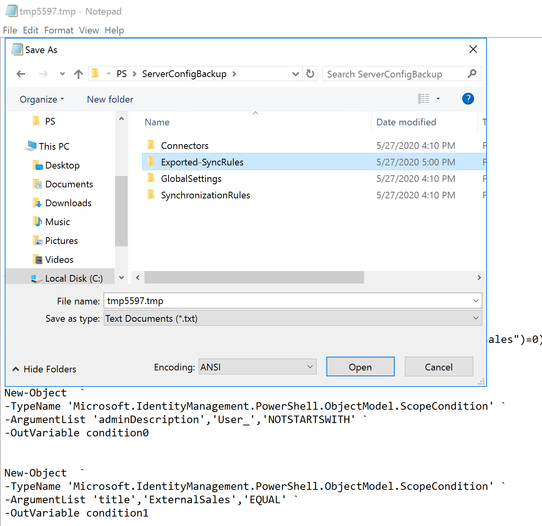Expand the address bar path dropdown
Viewport: 542px width, 526px height.
pyautogui.click(x=295, y=74)
